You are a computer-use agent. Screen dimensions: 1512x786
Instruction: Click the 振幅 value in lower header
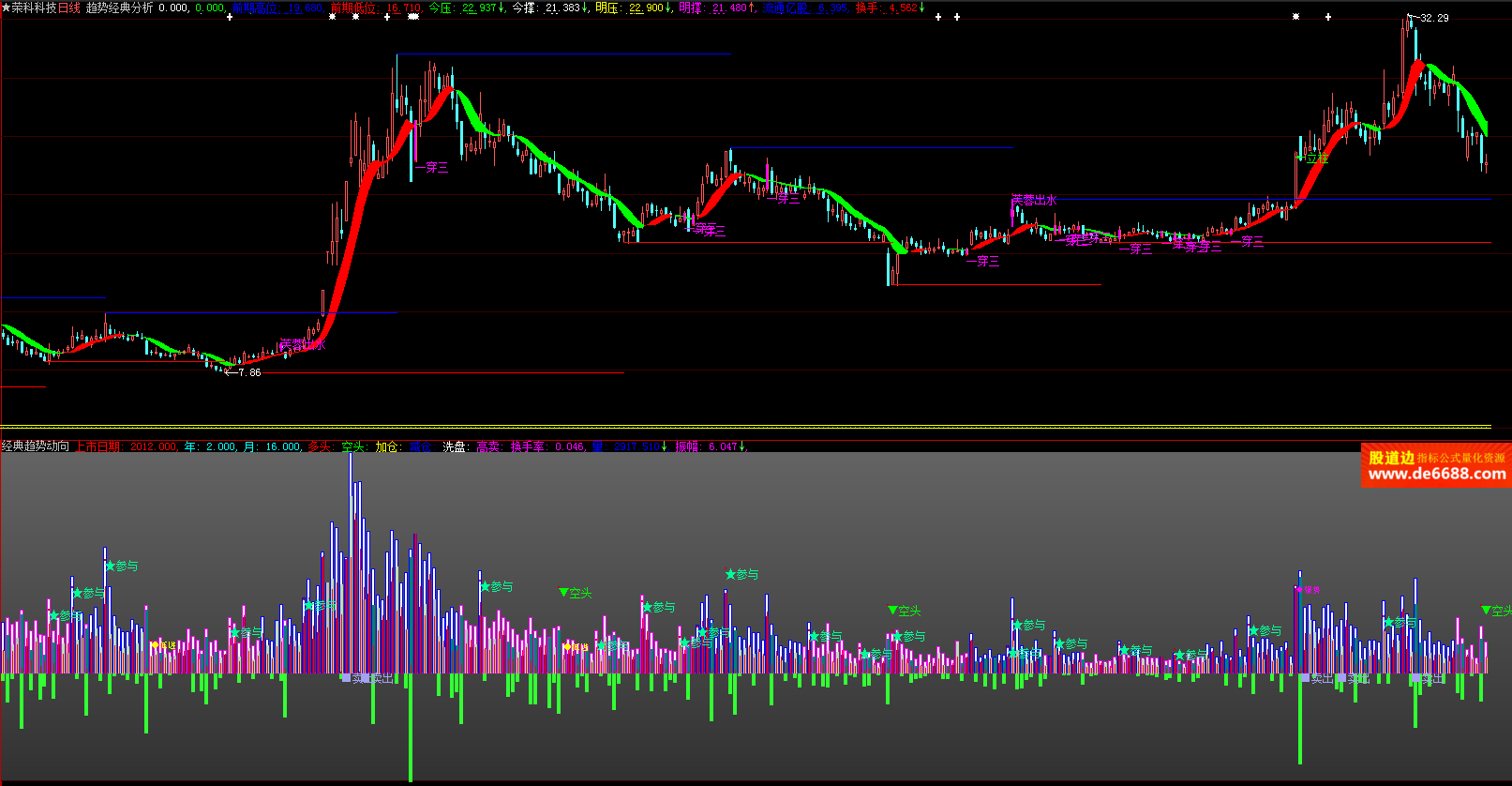coord(725,446)
